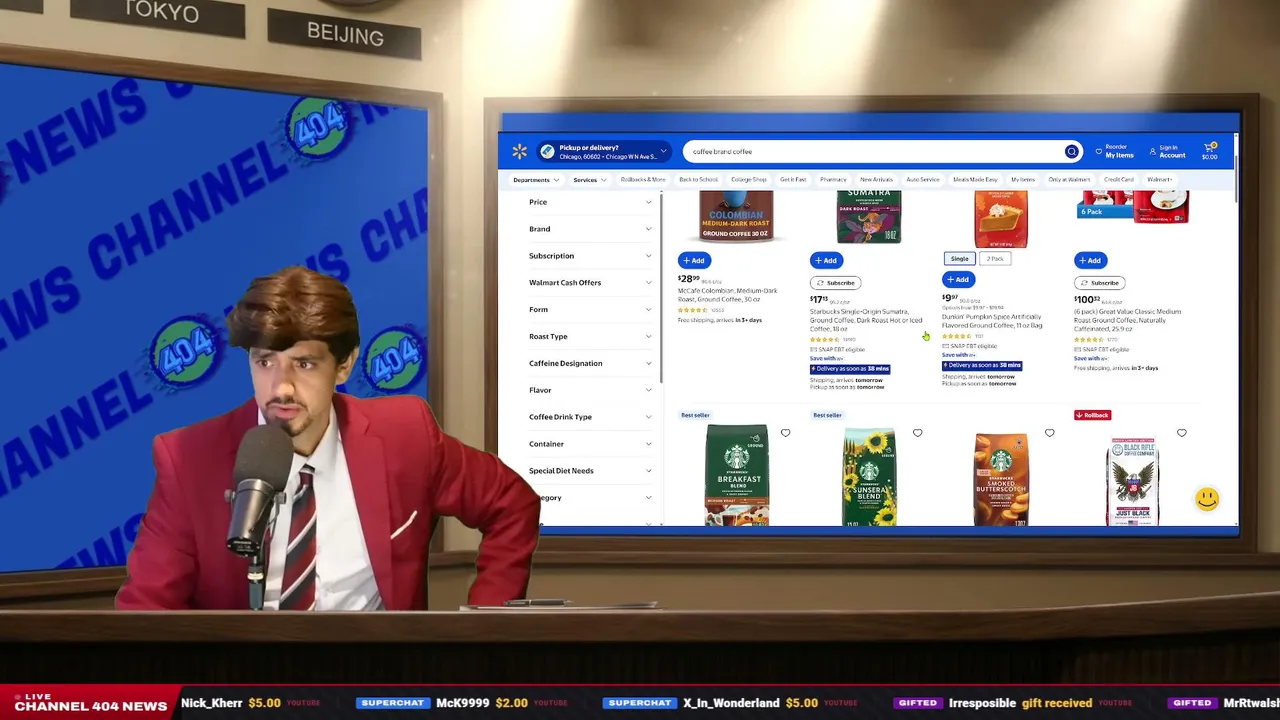1280x720 pixels.
Task: Open Great Value Classic Medium Roast title
Action: (x=1128, y=320)
